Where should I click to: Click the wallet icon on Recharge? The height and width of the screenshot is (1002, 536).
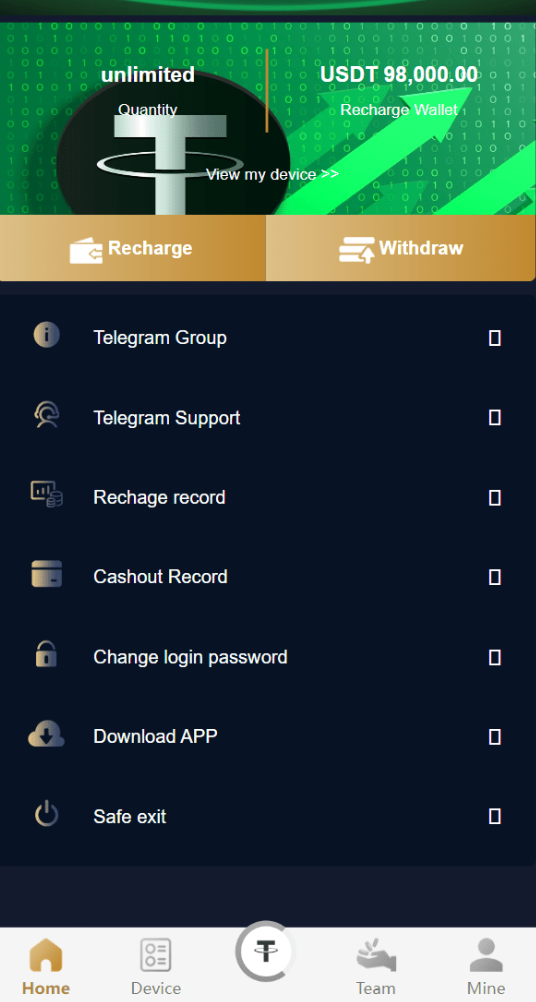[86, 250]
